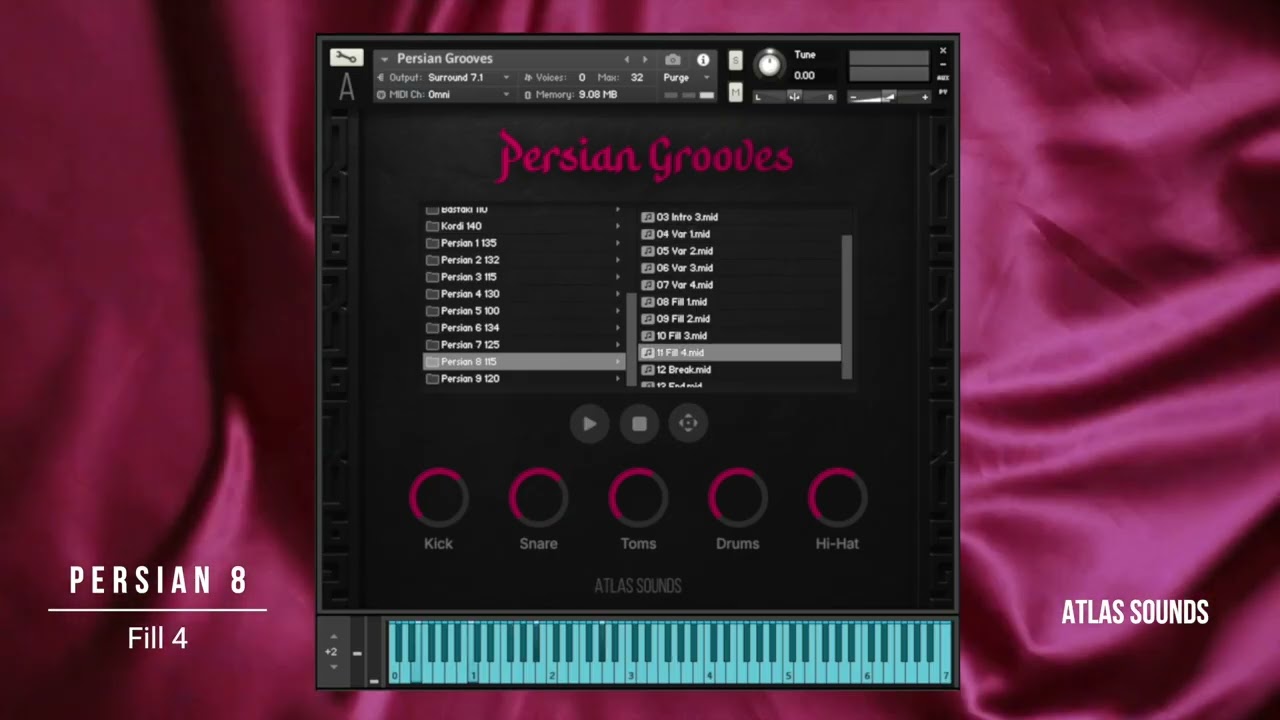Viewport: 1280px width, 720px height.
Task: Open instrument edit mode with the wrench icon
Action: click(346, 57)
